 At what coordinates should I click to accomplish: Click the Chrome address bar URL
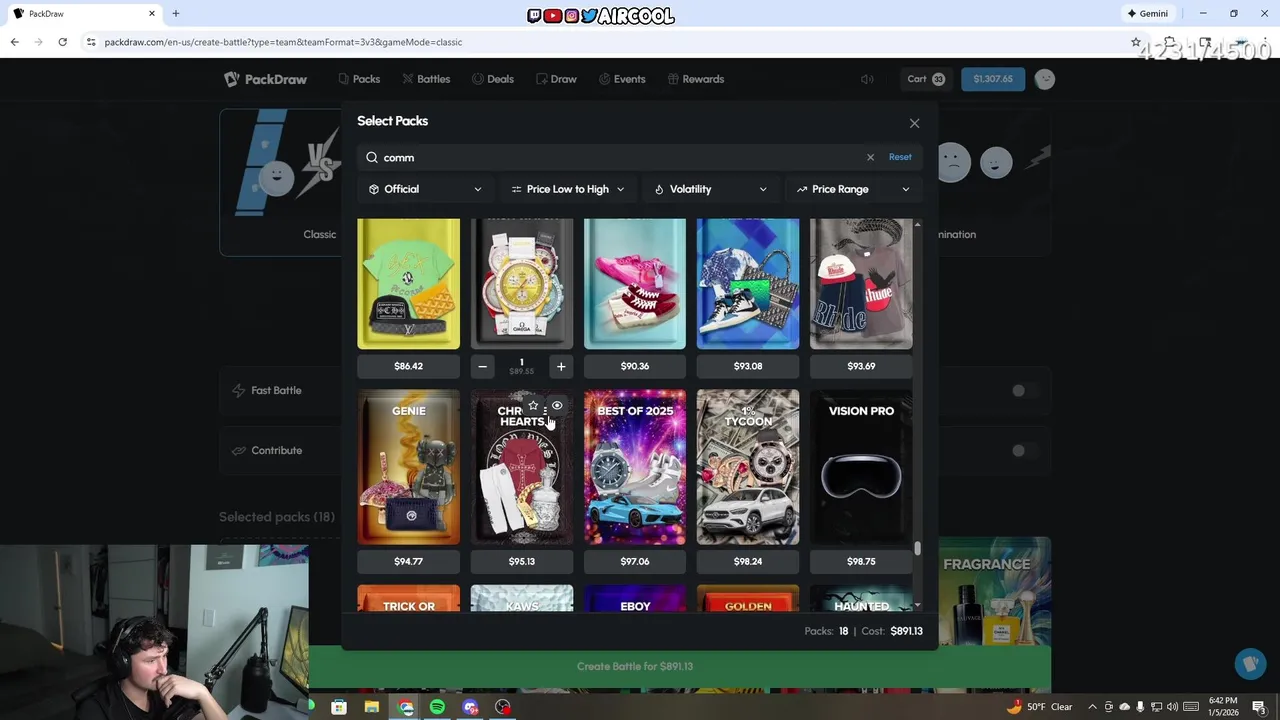point(283,42)
